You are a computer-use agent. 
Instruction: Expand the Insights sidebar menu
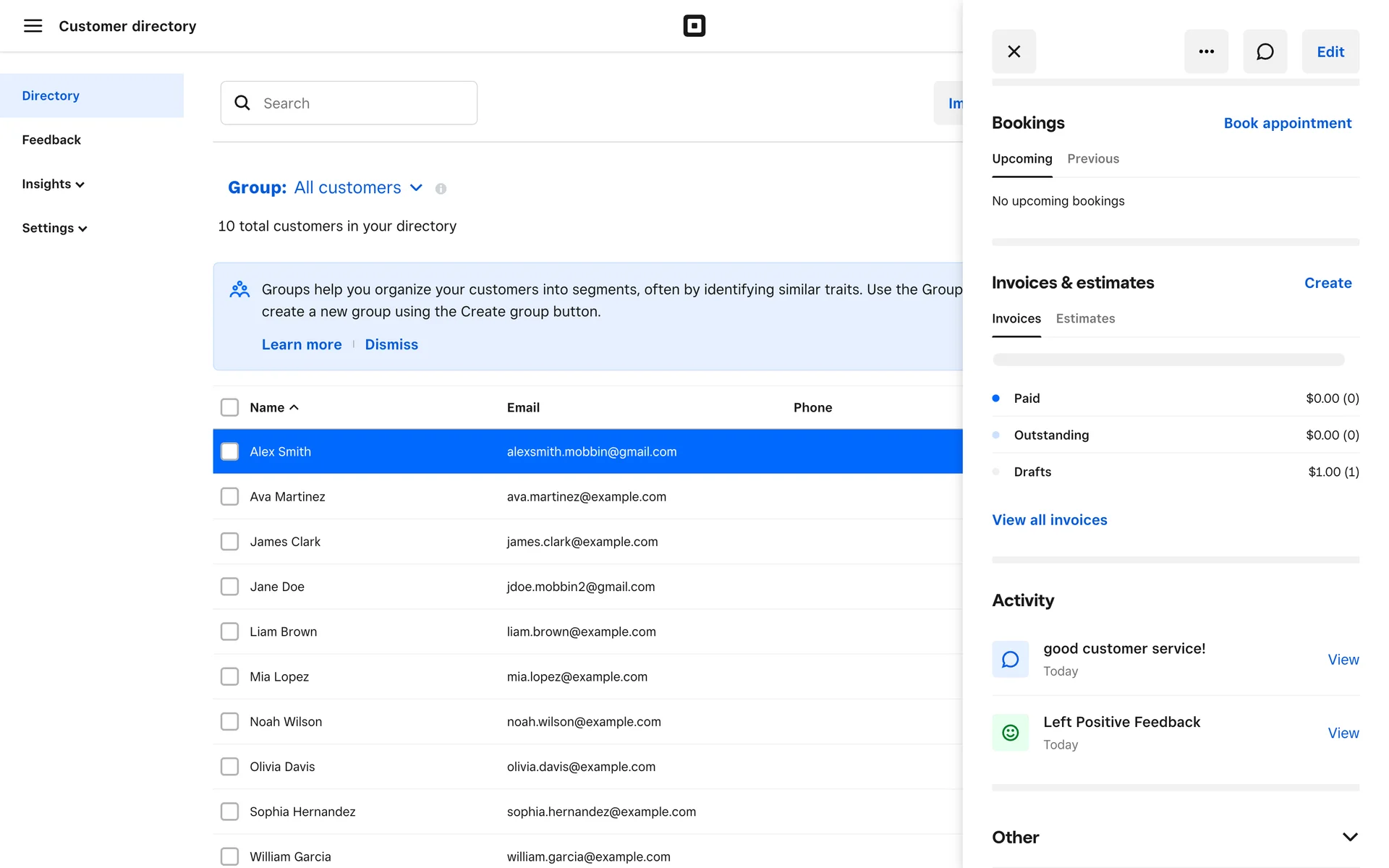53,184
